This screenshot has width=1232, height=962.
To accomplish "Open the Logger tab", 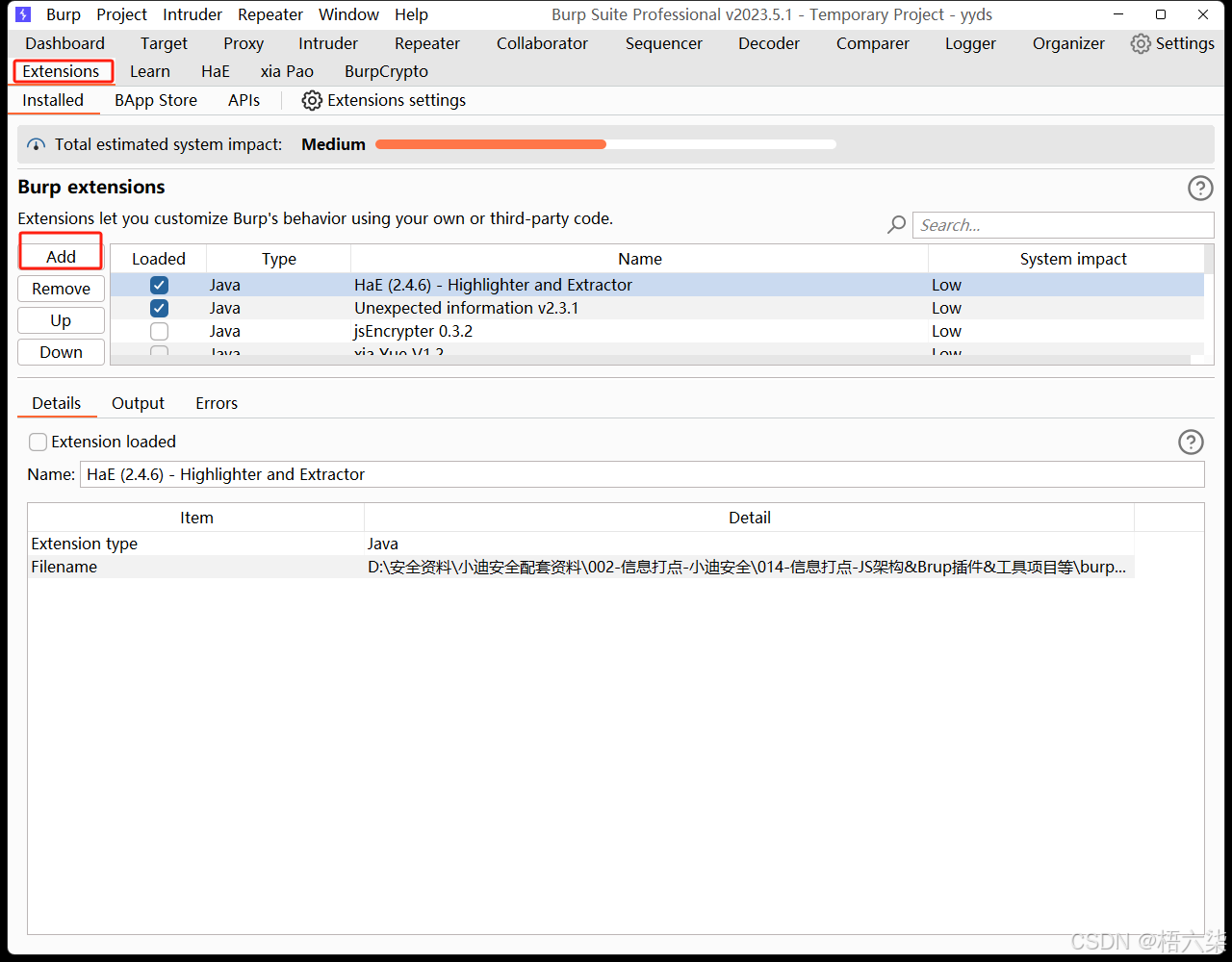I will (970, 43).
